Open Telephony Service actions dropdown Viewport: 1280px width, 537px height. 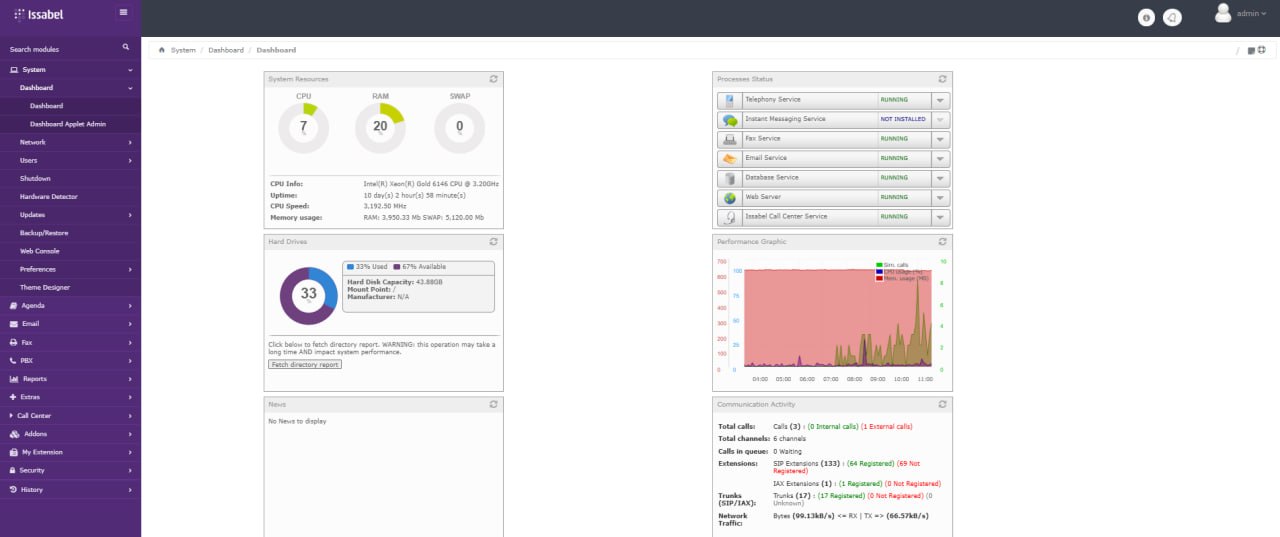940,100
